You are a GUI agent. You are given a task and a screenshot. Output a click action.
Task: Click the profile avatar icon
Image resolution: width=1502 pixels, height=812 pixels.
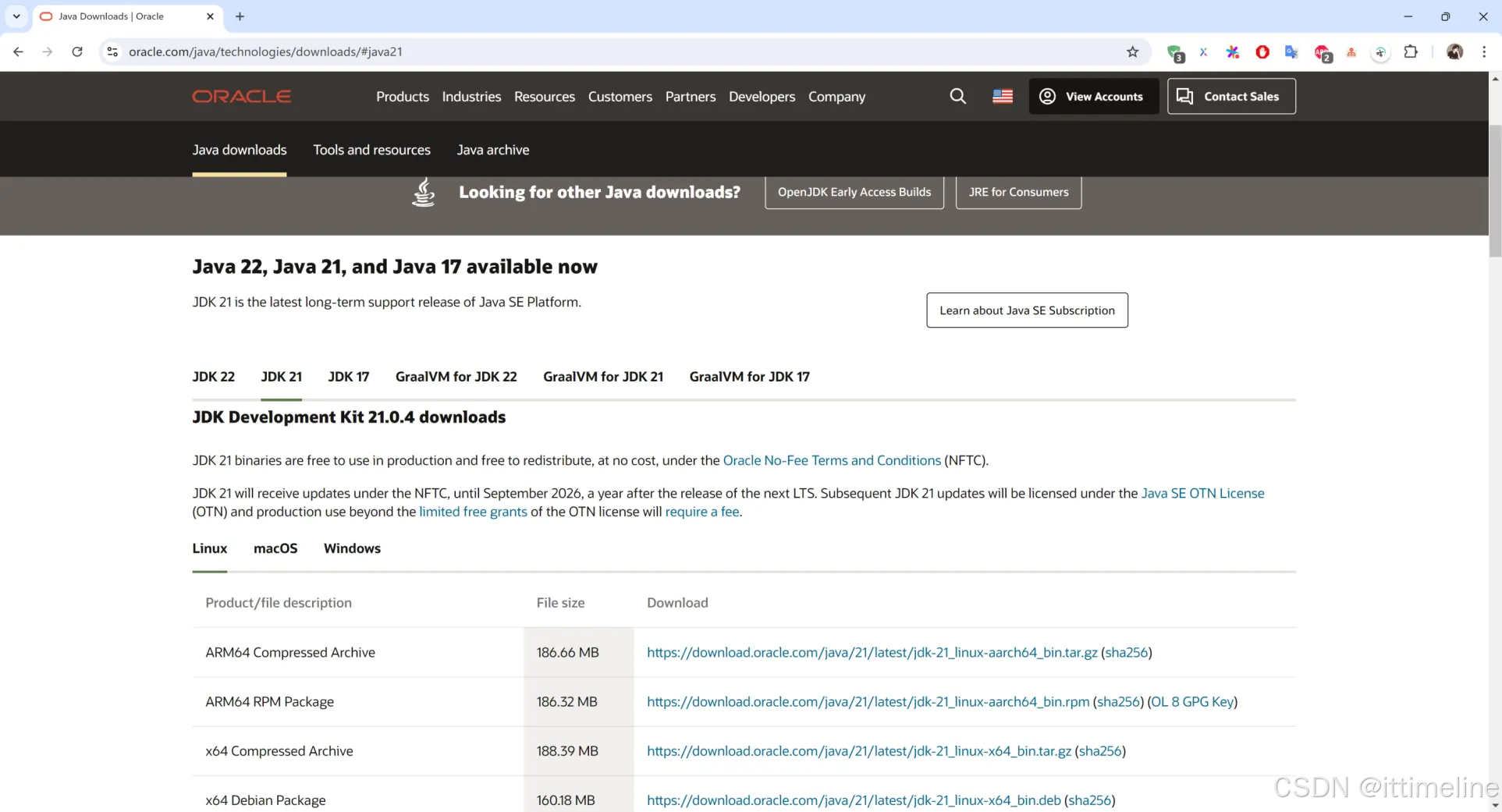click(x=1454, y=51)
